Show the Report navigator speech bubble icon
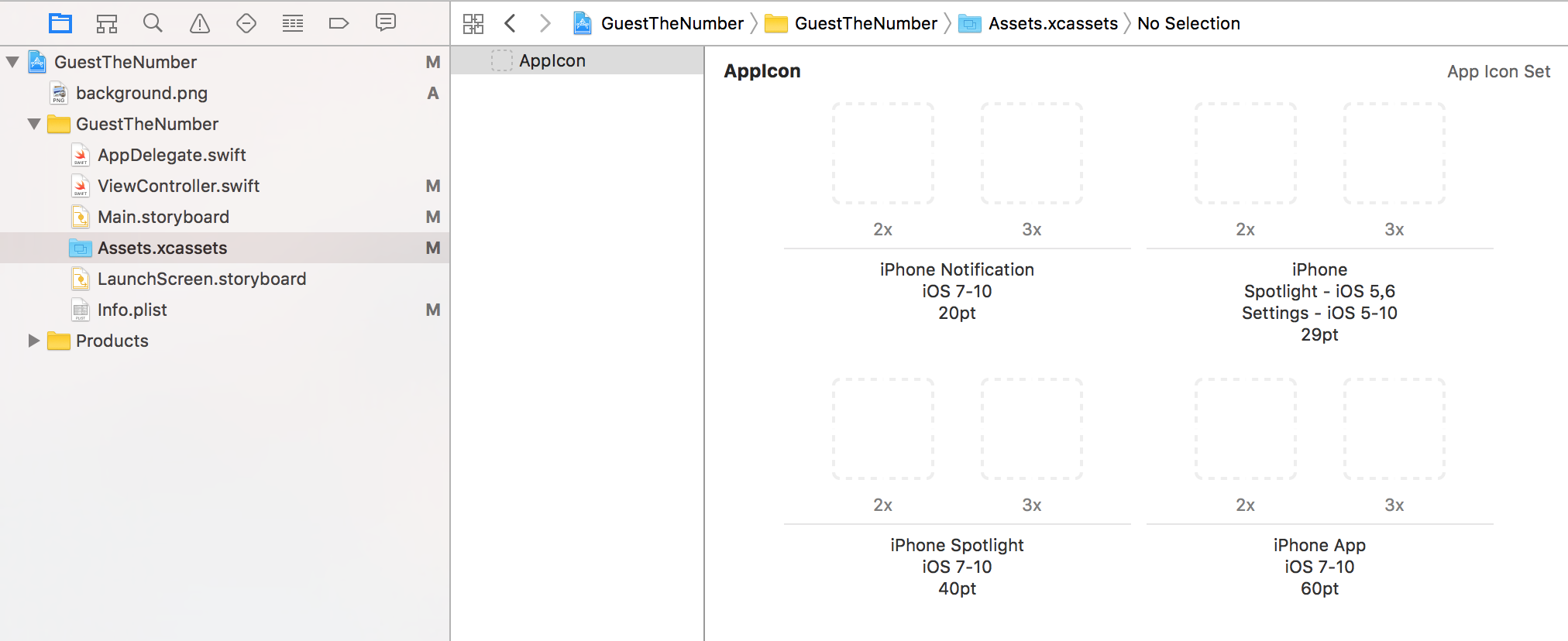Viewport: 1568px width, 641px height. pos(386,22)
